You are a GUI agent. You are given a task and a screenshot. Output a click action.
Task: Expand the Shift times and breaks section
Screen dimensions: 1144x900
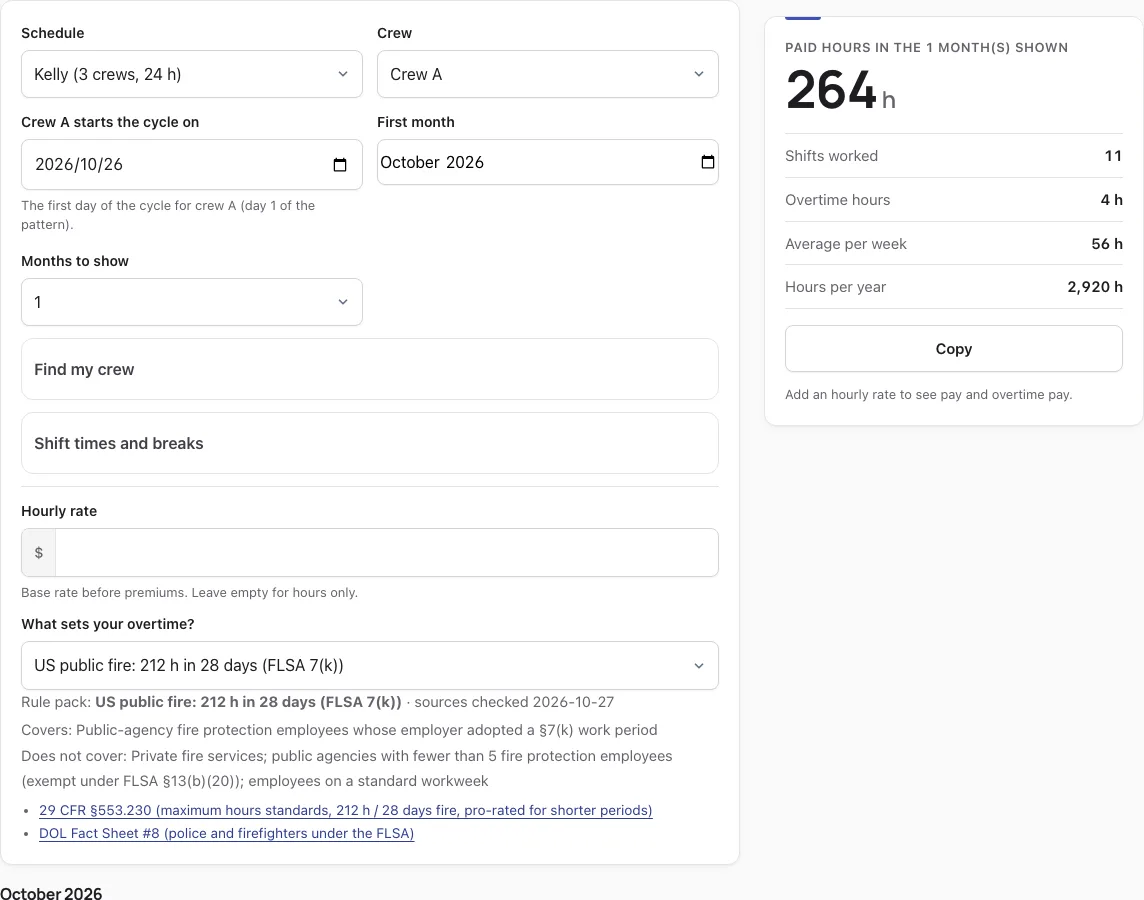(370, 443)
